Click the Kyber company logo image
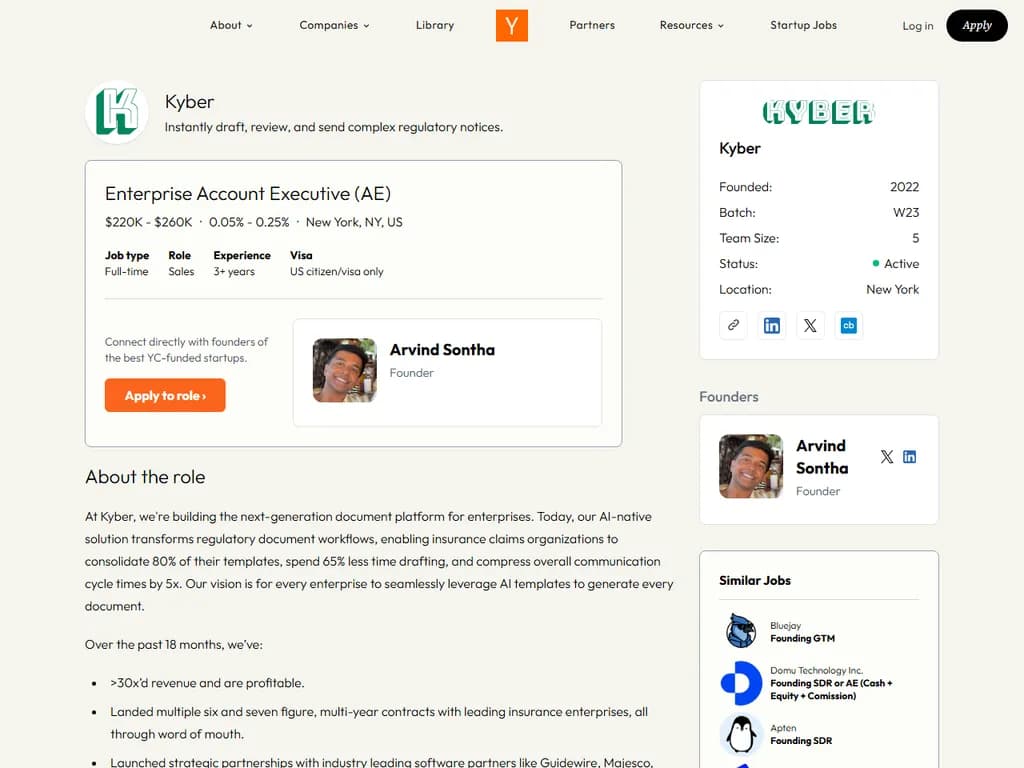This screenshot has width=1024, height=768. coord(116,111)
